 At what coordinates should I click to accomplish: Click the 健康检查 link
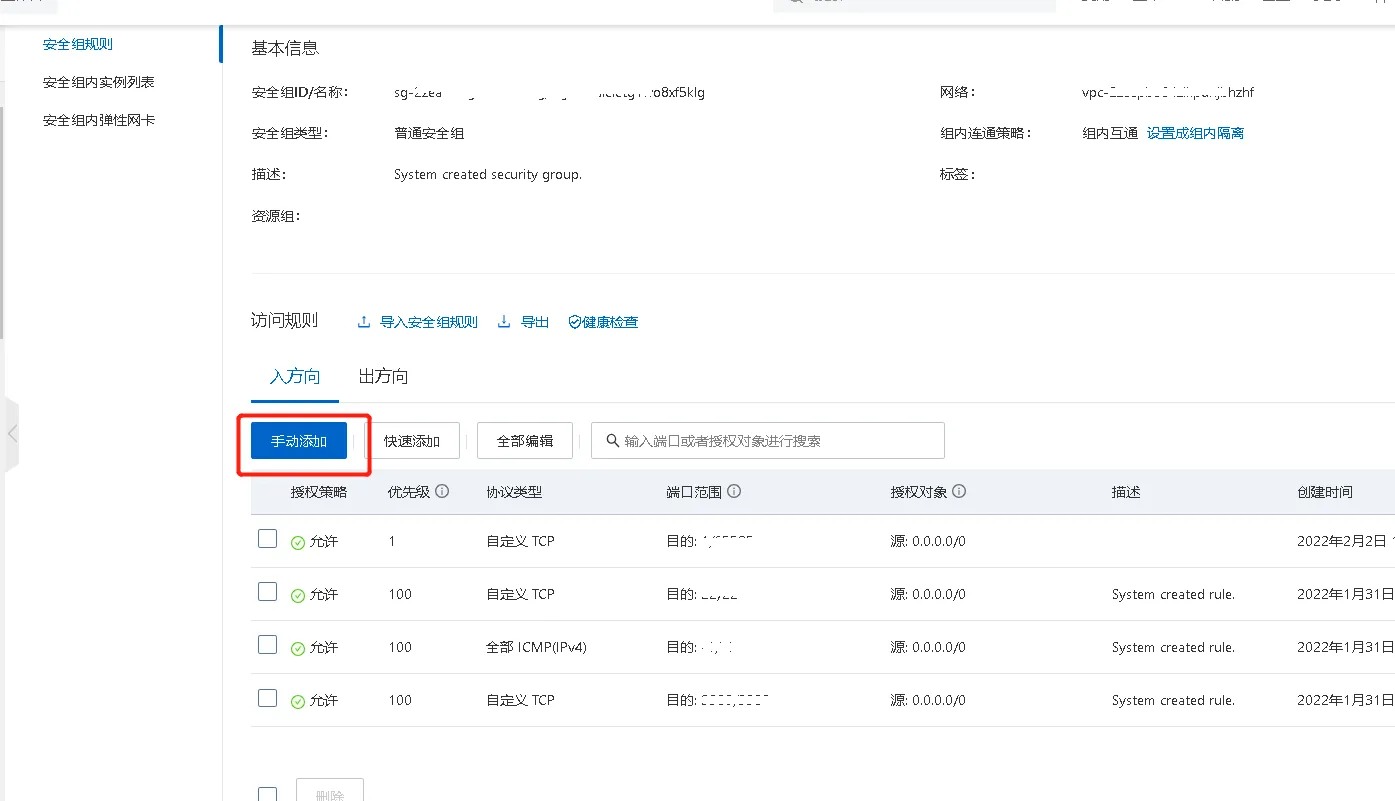click(610, 322)
